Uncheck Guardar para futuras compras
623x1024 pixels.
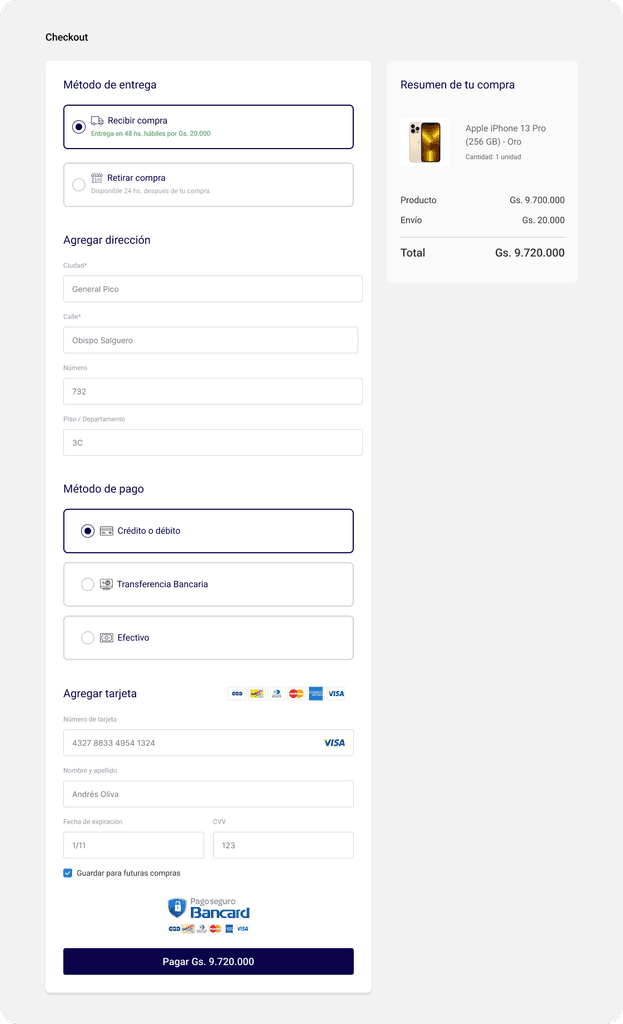click(67, 873)
